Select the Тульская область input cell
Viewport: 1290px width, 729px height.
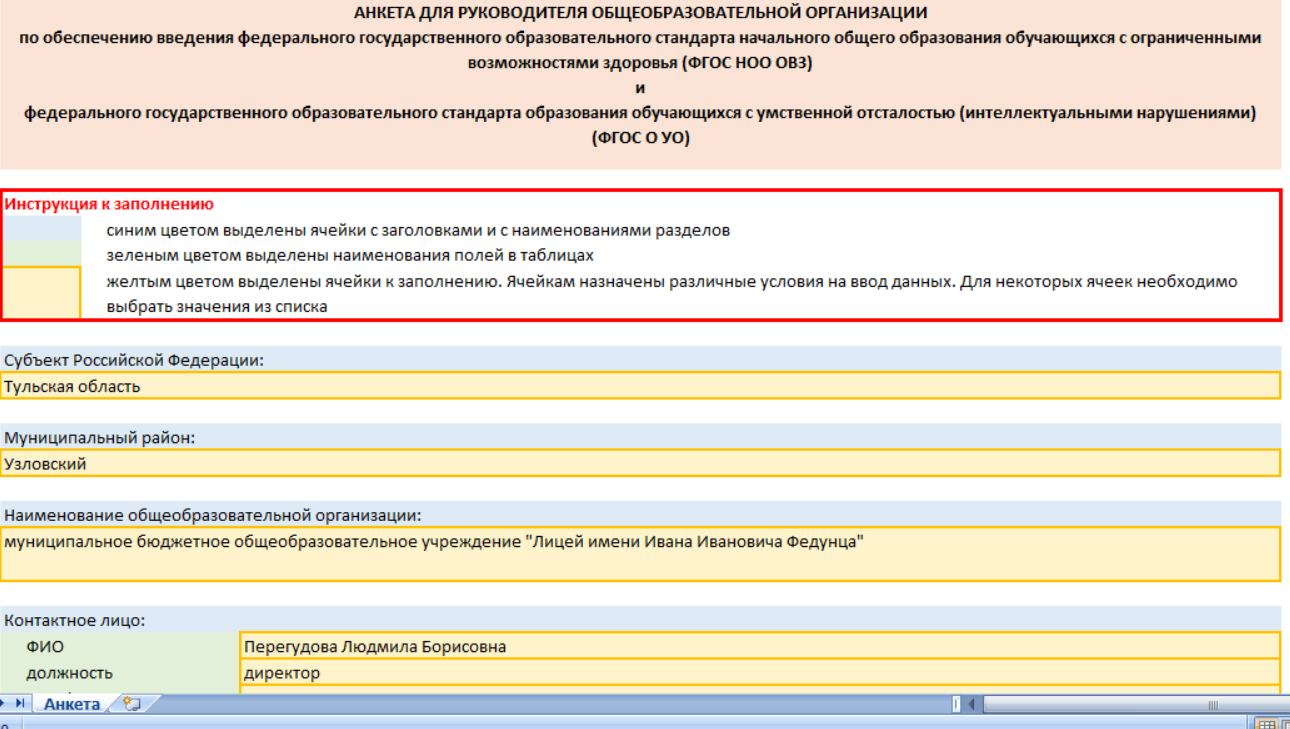click(640, 386)
